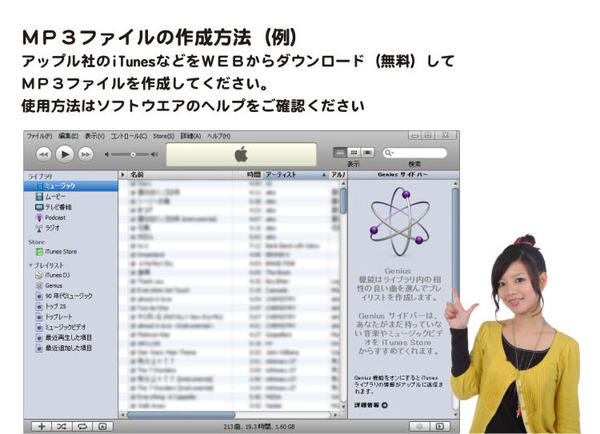The width and height of the screenshot is (600, 434).
Task: Click the next track fast-forward button
Action: tap(86, 154)
